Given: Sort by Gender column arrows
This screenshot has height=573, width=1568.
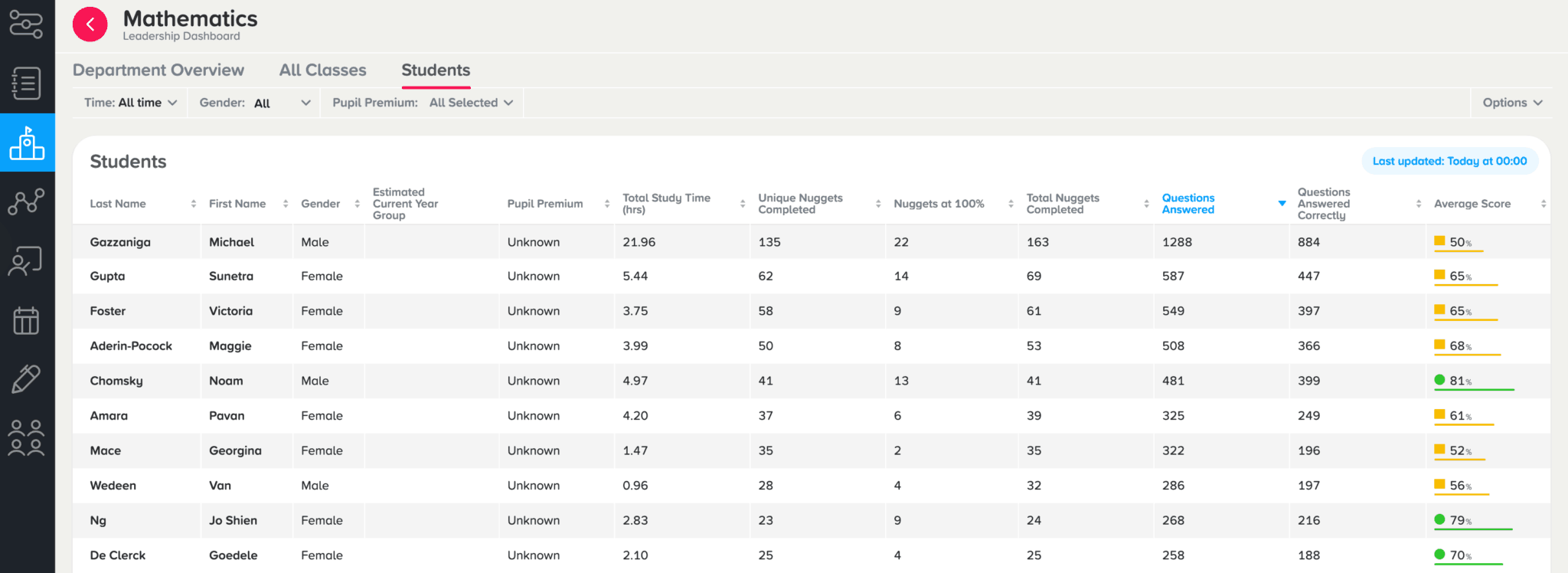Looking at the screenshot, I should point(357,204).
